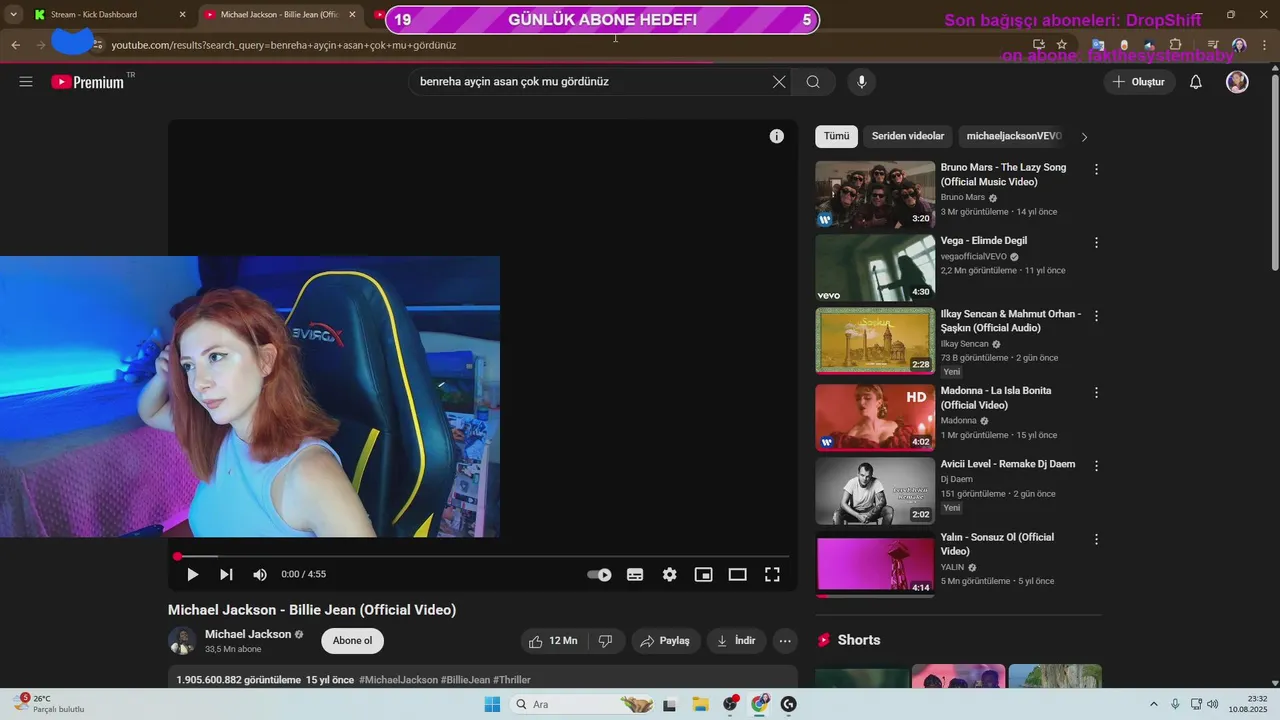Close the Kick Dashboard tab
The image size is (1280, 720).
pyautogui.click(x=182, y=14)
